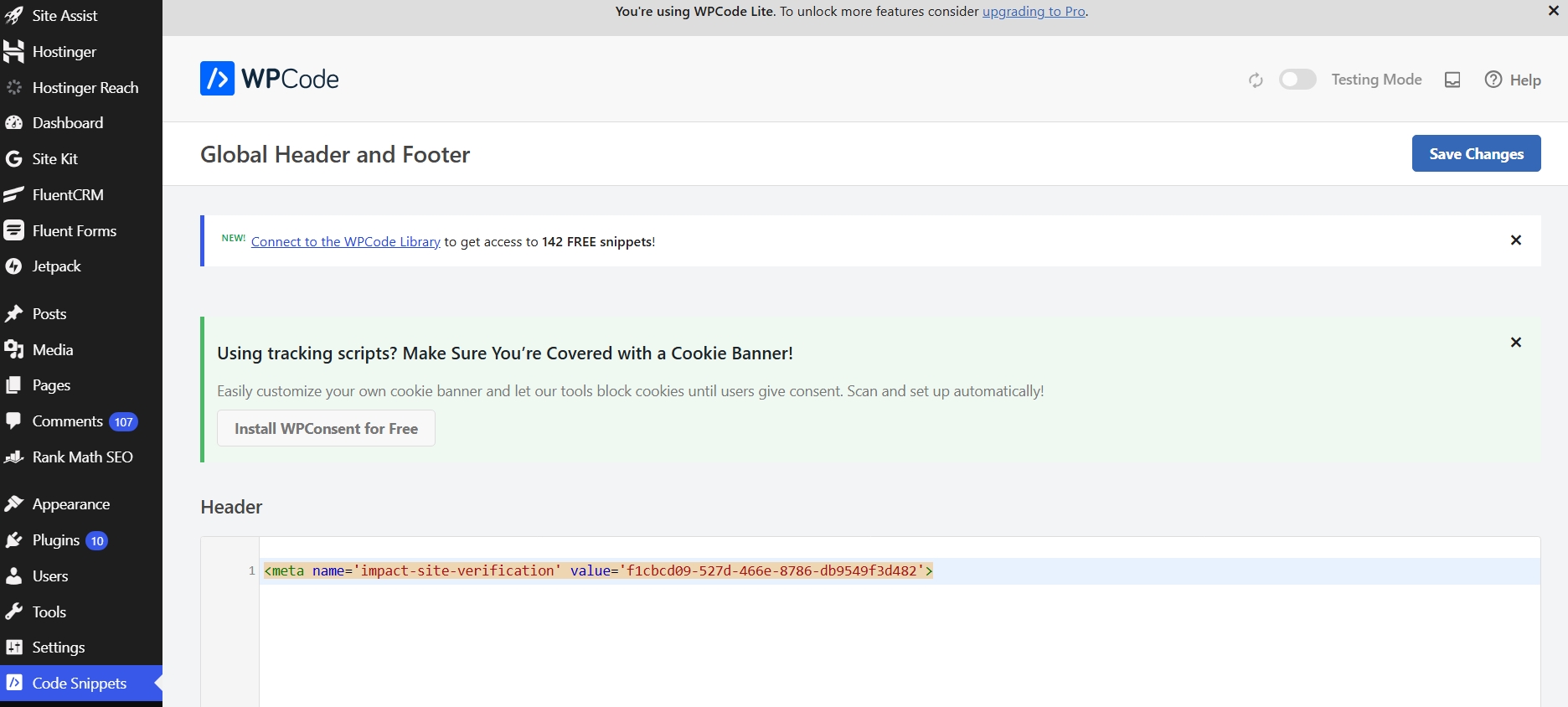This screenshot has width=1568, height=707.
Task: Click line number 1 in editor gutter
Action: coord(251,571)
